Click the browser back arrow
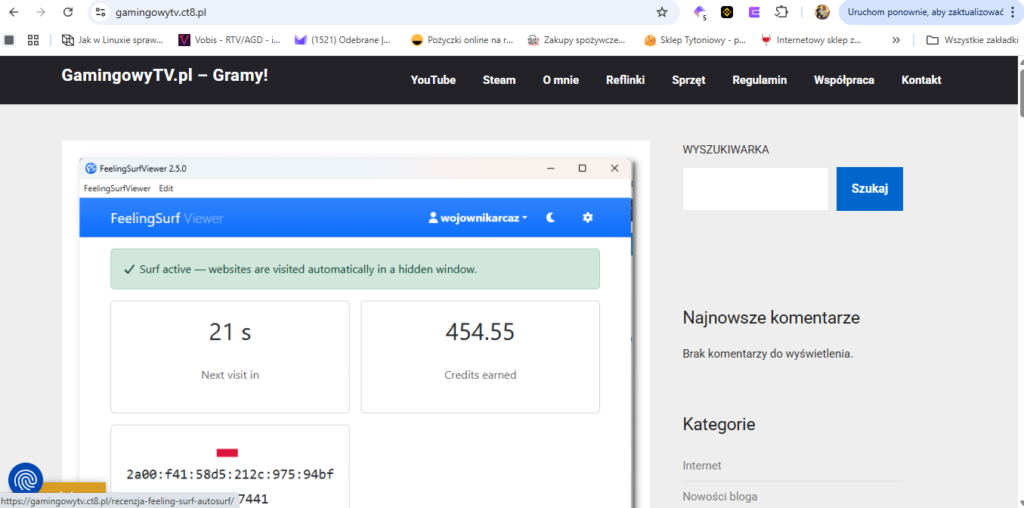Viewport: 1024px width, 508px height. tap(14, 12)
